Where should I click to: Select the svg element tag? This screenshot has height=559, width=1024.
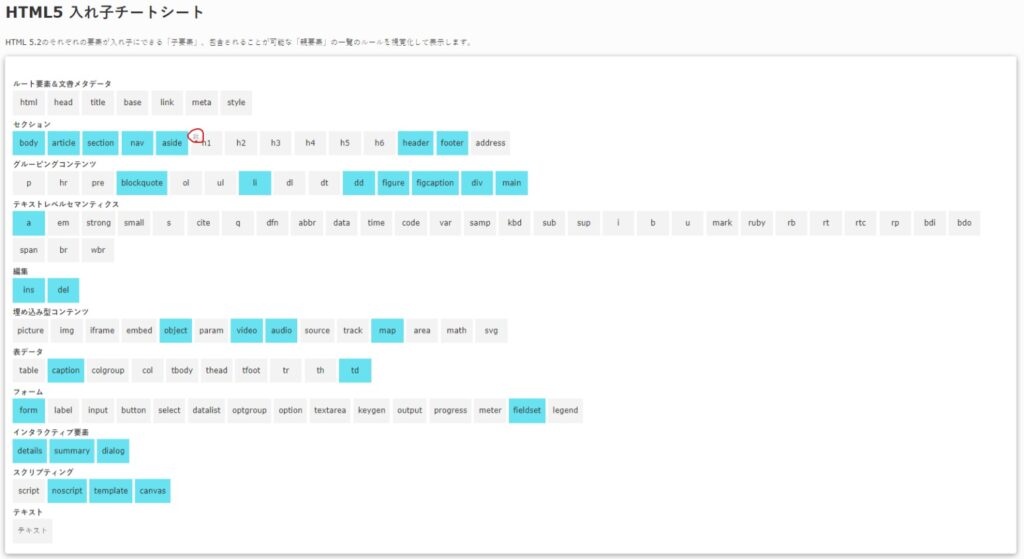click(x=491, y=330)
